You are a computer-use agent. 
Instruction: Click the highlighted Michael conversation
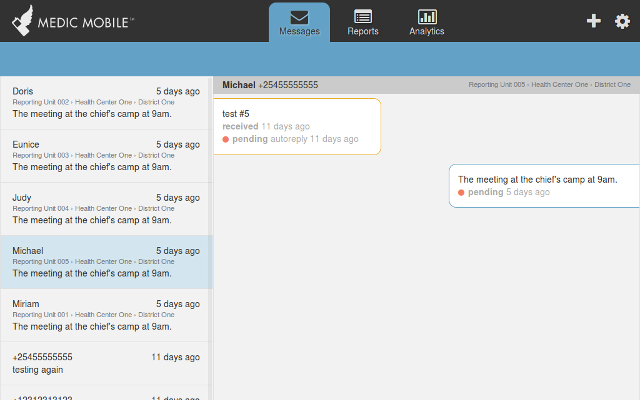(x=106, y=262)
